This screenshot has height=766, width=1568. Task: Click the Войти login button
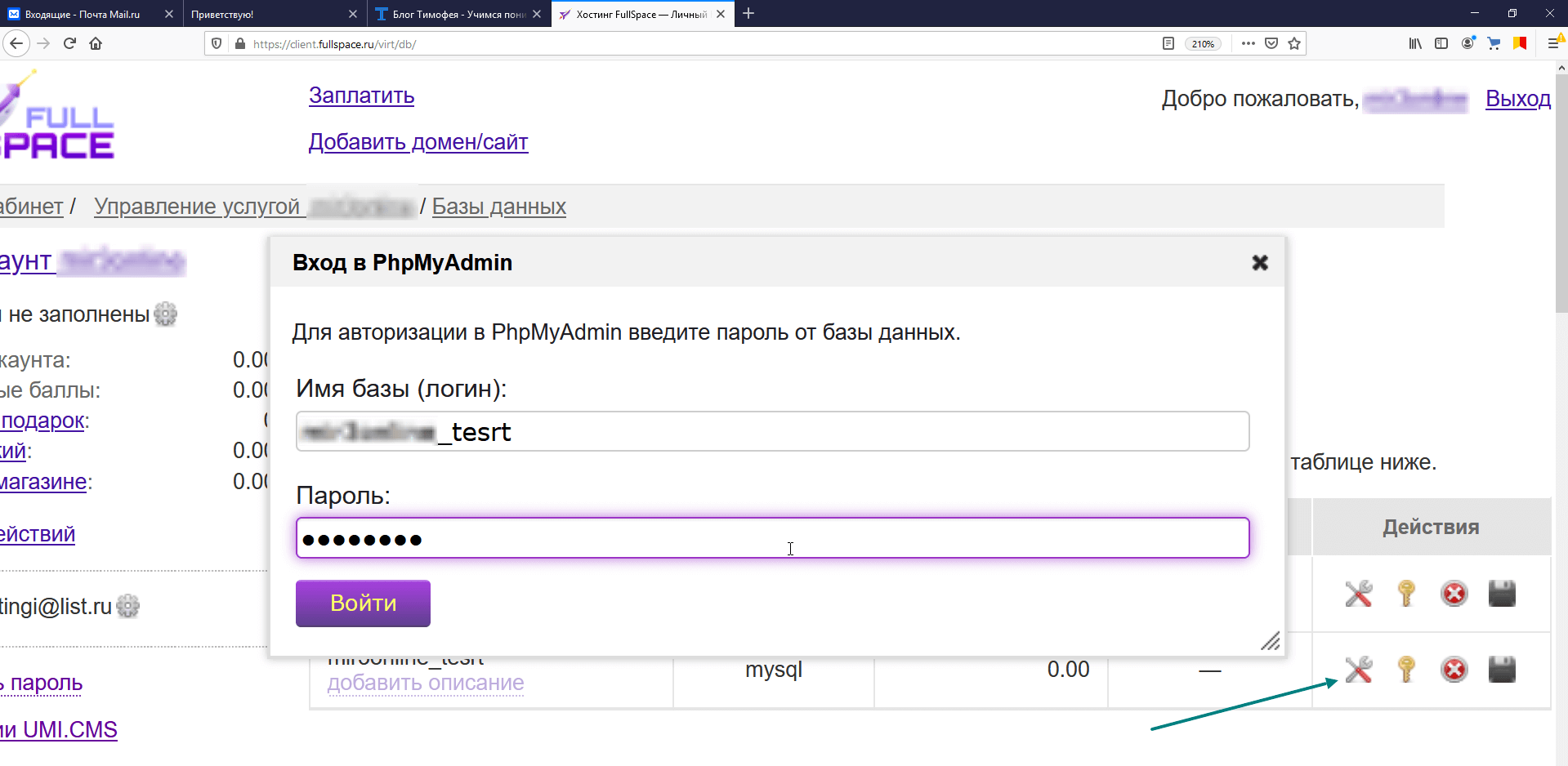coord(363,603)
